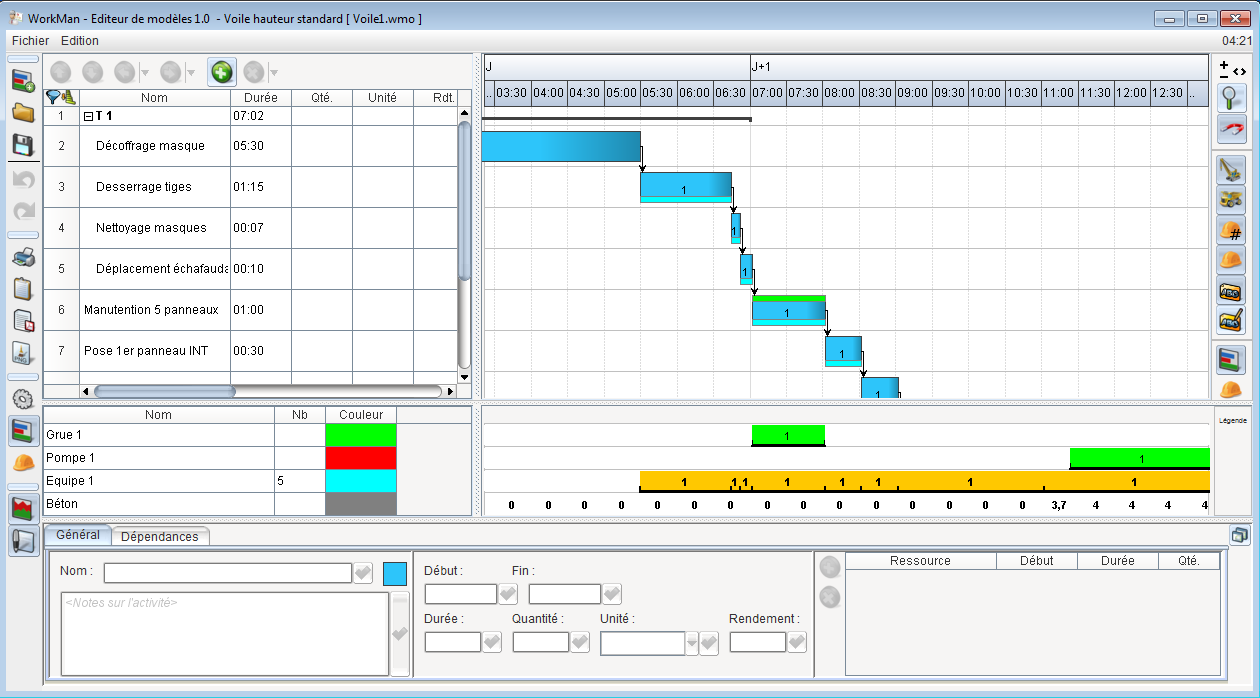
Task: Switch to the Dépendances tab
Action: pos(161,536)
